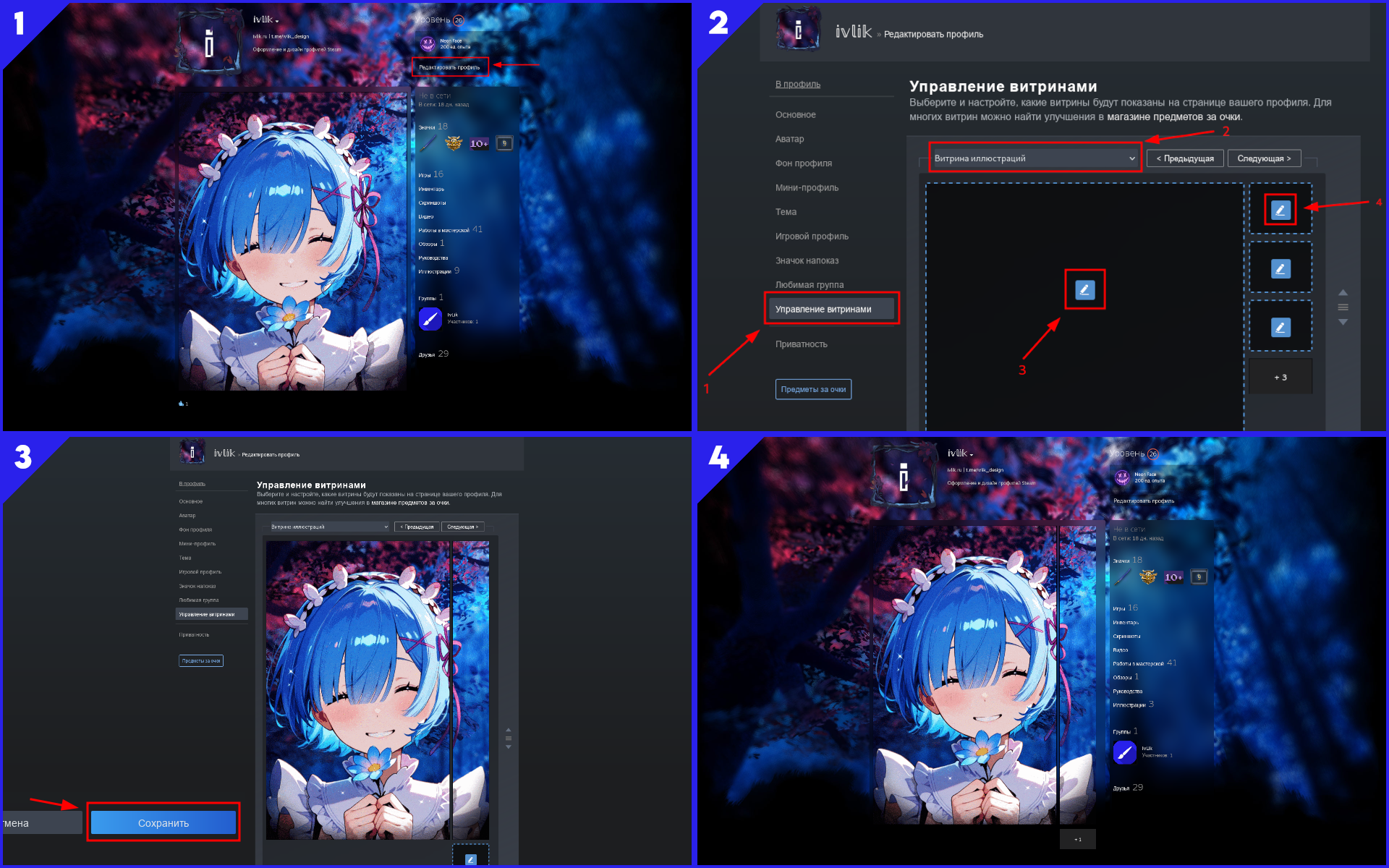The width and height of the screenshot is (1389, 868).
Task: In panel 1, click the ivlik avatar image
Action: [209, 43]
